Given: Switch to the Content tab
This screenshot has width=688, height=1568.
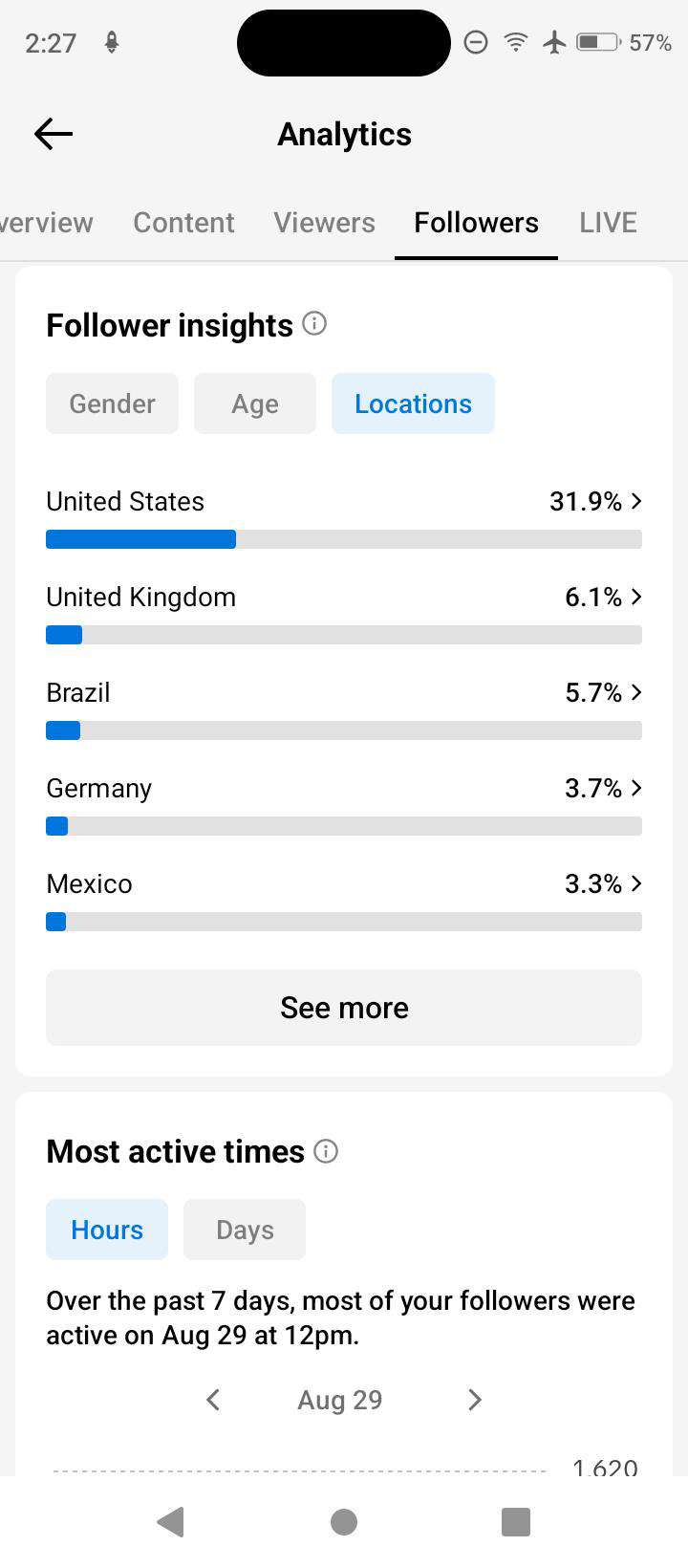Looking at the screenshot, I should pyautogui.click(x=183, y=223).
